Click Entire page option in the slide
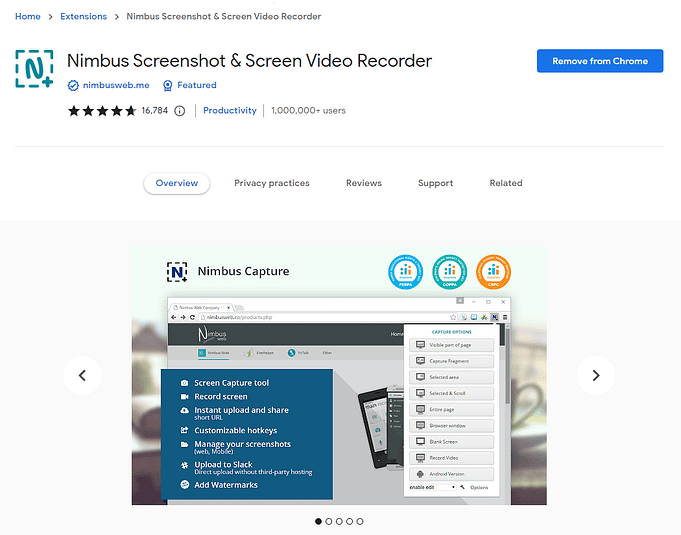This screenshot has width=681, height=535. (x=452, y=410)
